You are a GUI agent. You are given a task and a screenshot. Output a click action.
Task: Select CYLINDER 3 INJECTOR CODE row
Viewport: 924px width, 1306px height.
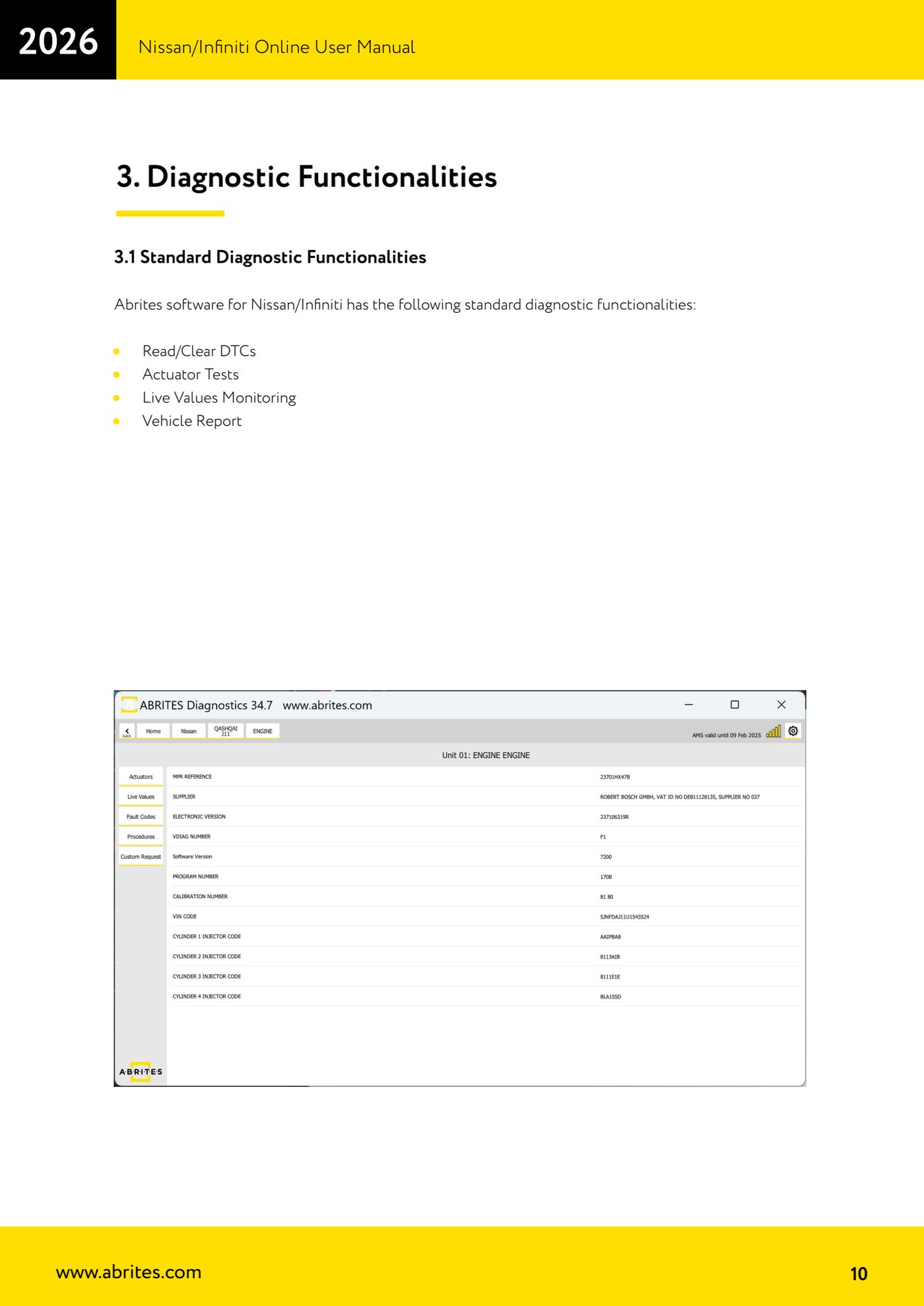click(486, 977)
